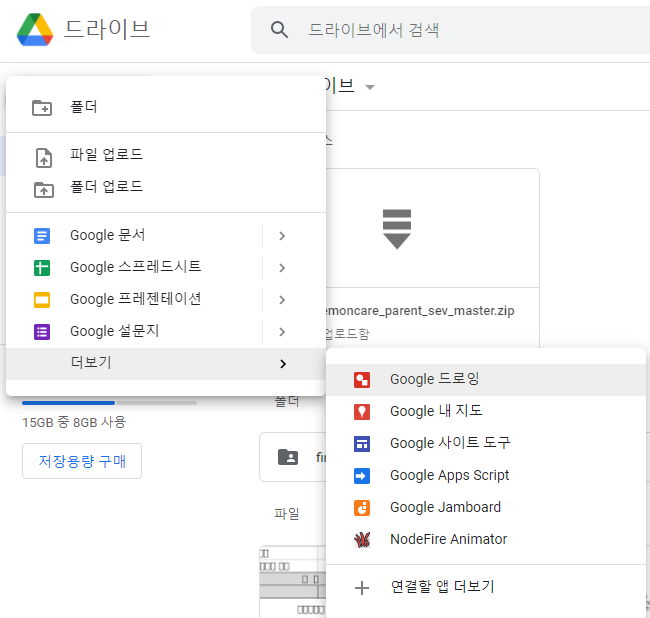Viewport: 650px width, 618px height.
Task: Click the NodeFire Animator flame icon
Action: 362,540
